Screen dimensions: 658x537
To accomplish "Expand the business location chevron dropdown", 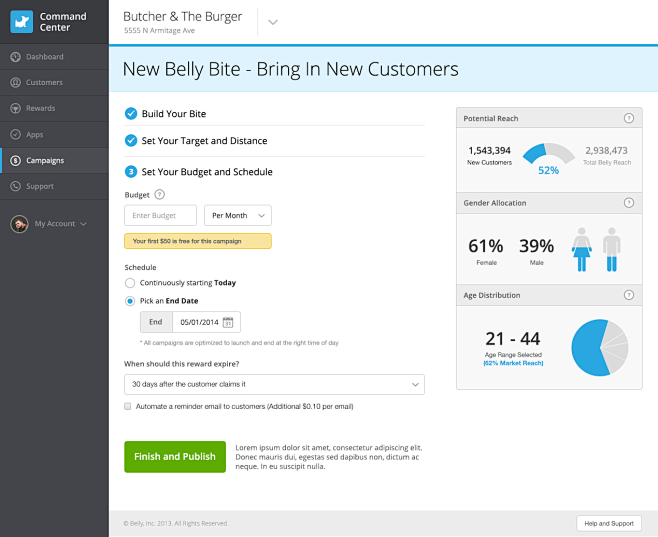I will pyautogui.click(x=273, y=22).
